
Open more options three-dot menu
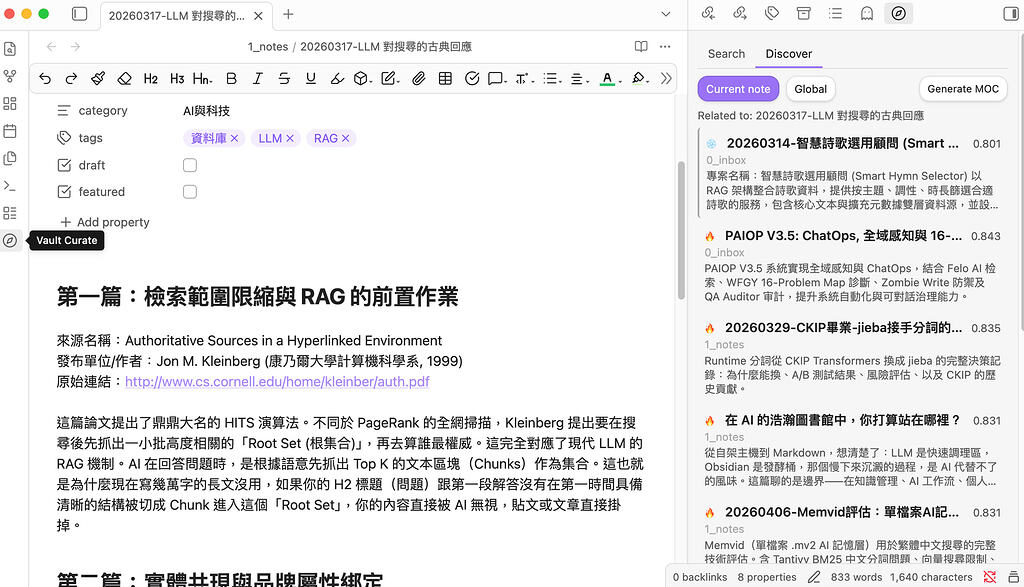tap(665, 46)
